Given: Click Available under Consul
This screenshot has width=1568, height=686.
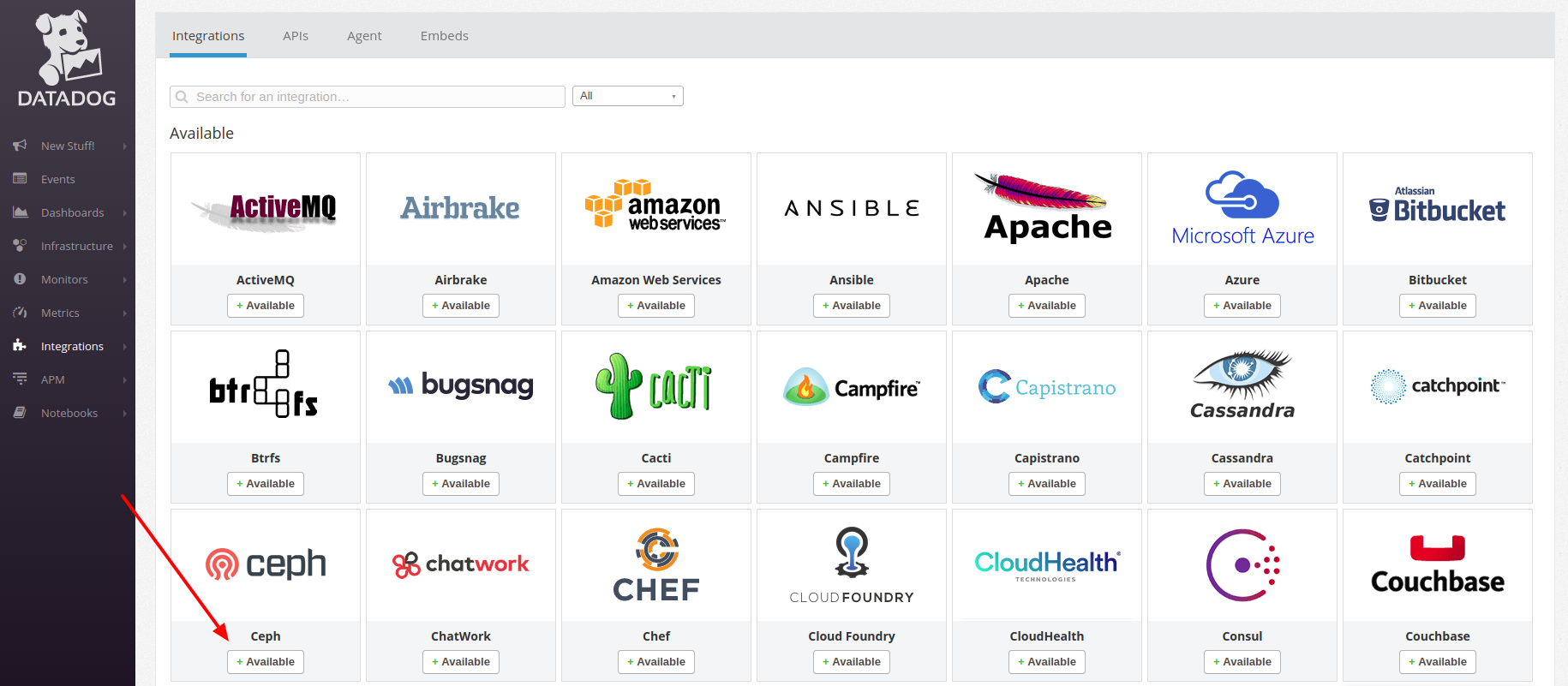Looking at the screenshot, I should point(1242,662).
